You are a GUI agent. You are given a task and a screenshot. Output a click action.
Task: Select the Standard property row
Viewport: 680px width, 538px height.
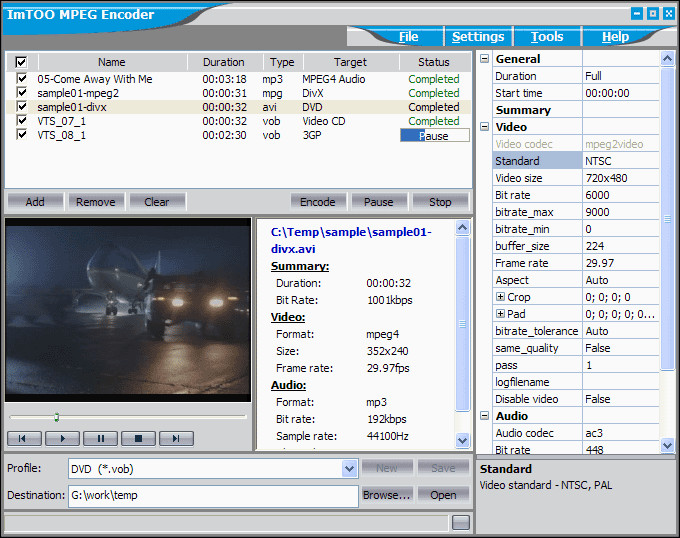[575, 161]
